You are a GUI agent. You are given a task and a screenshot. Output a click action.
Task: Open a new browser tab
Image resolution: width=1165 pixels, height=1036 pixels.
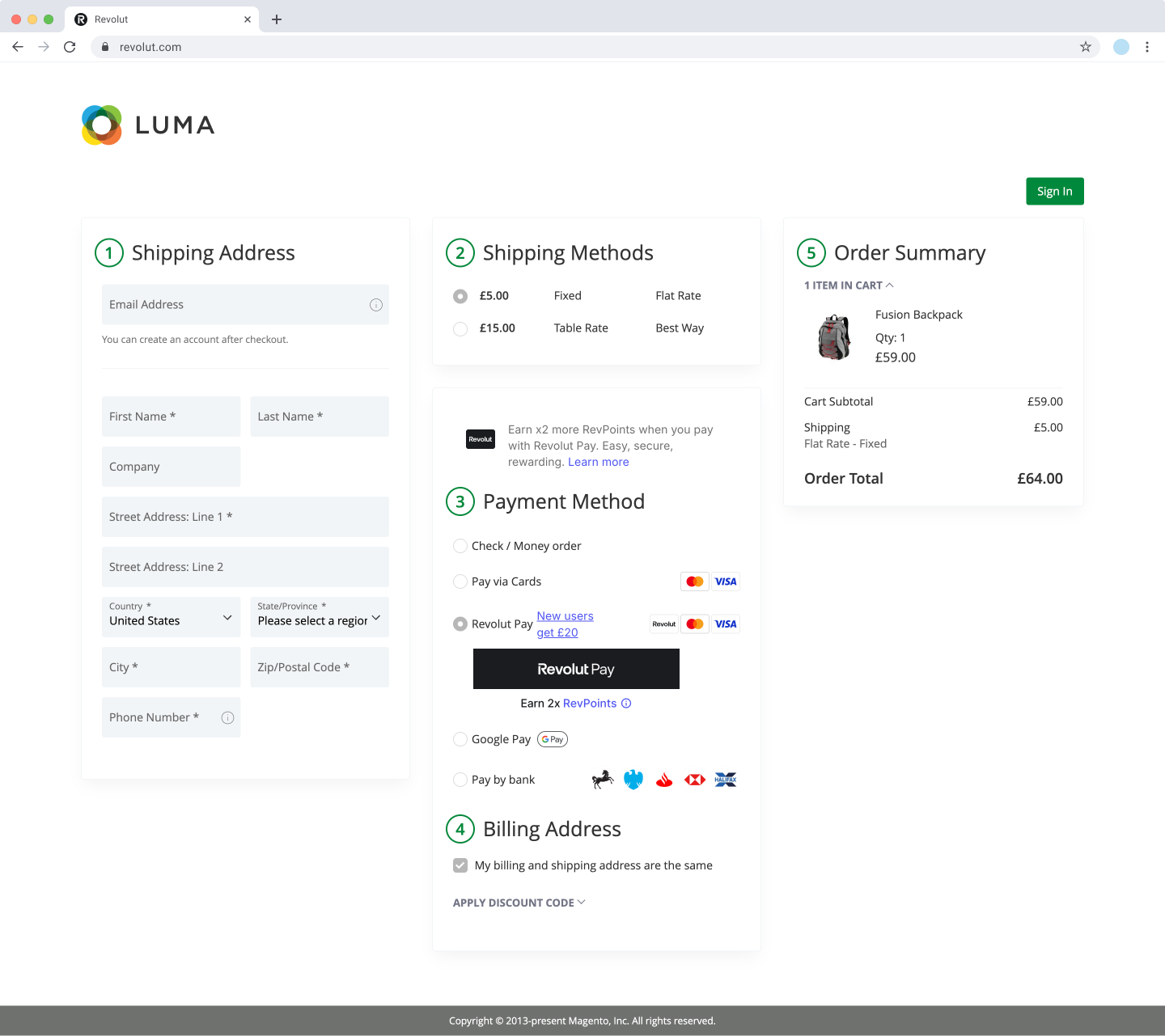coord(277,19)
